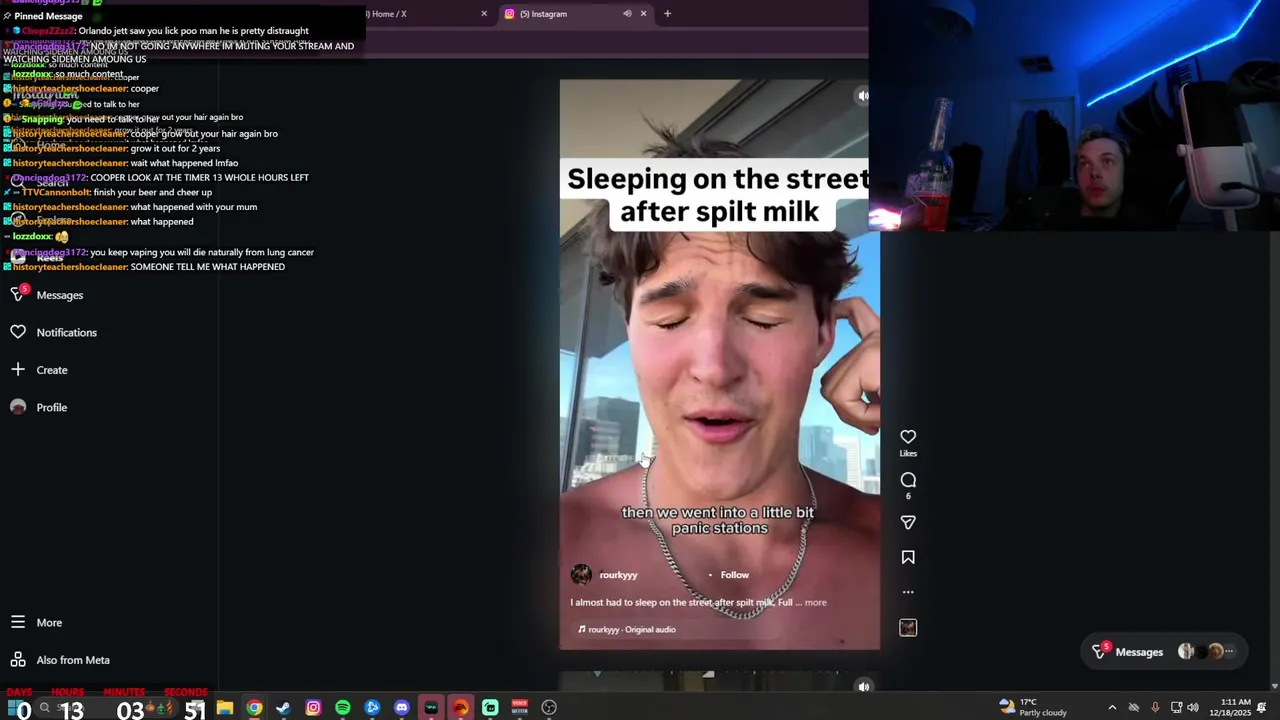This screenshot has width=1280, height=720.
Task: Open the reel's audio thumbnail
Action: [x=908, y=627]
